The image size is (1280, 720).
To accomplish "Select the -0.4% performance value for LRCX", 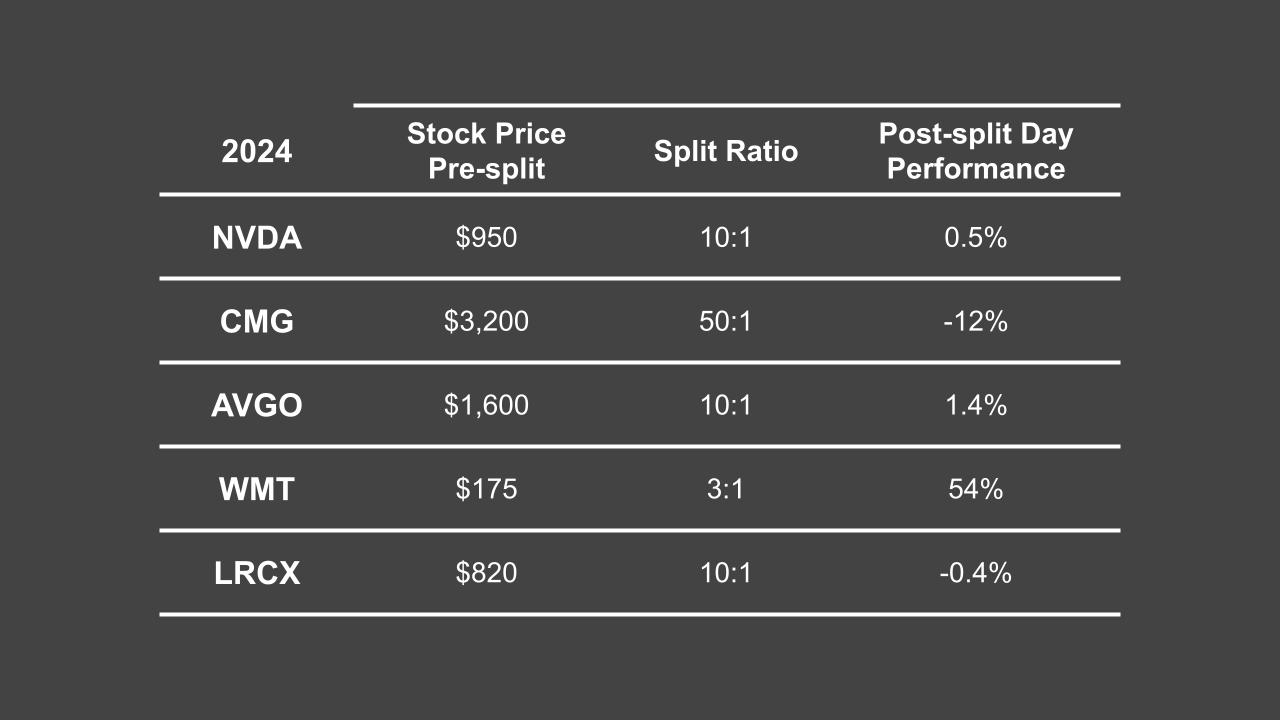I will pyautogui.click(x=975, y=574).
